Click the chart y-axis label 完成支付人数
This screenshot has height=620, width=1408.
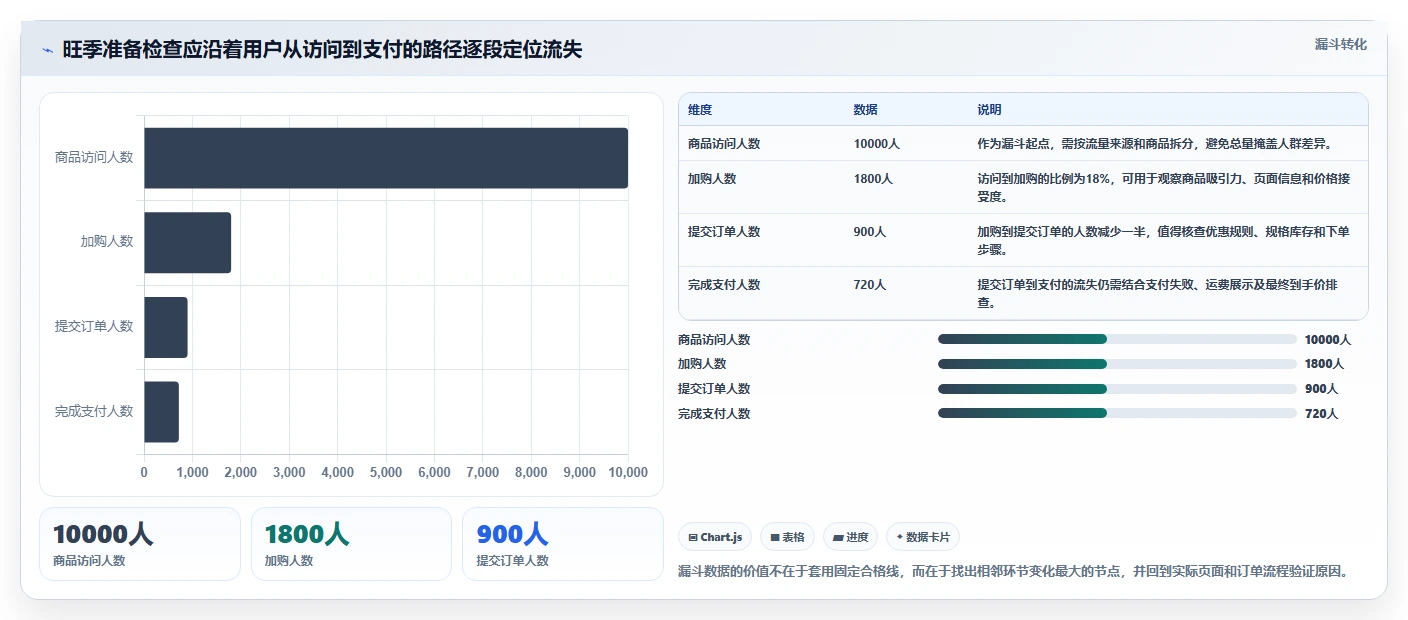click(x=94, y=411)
